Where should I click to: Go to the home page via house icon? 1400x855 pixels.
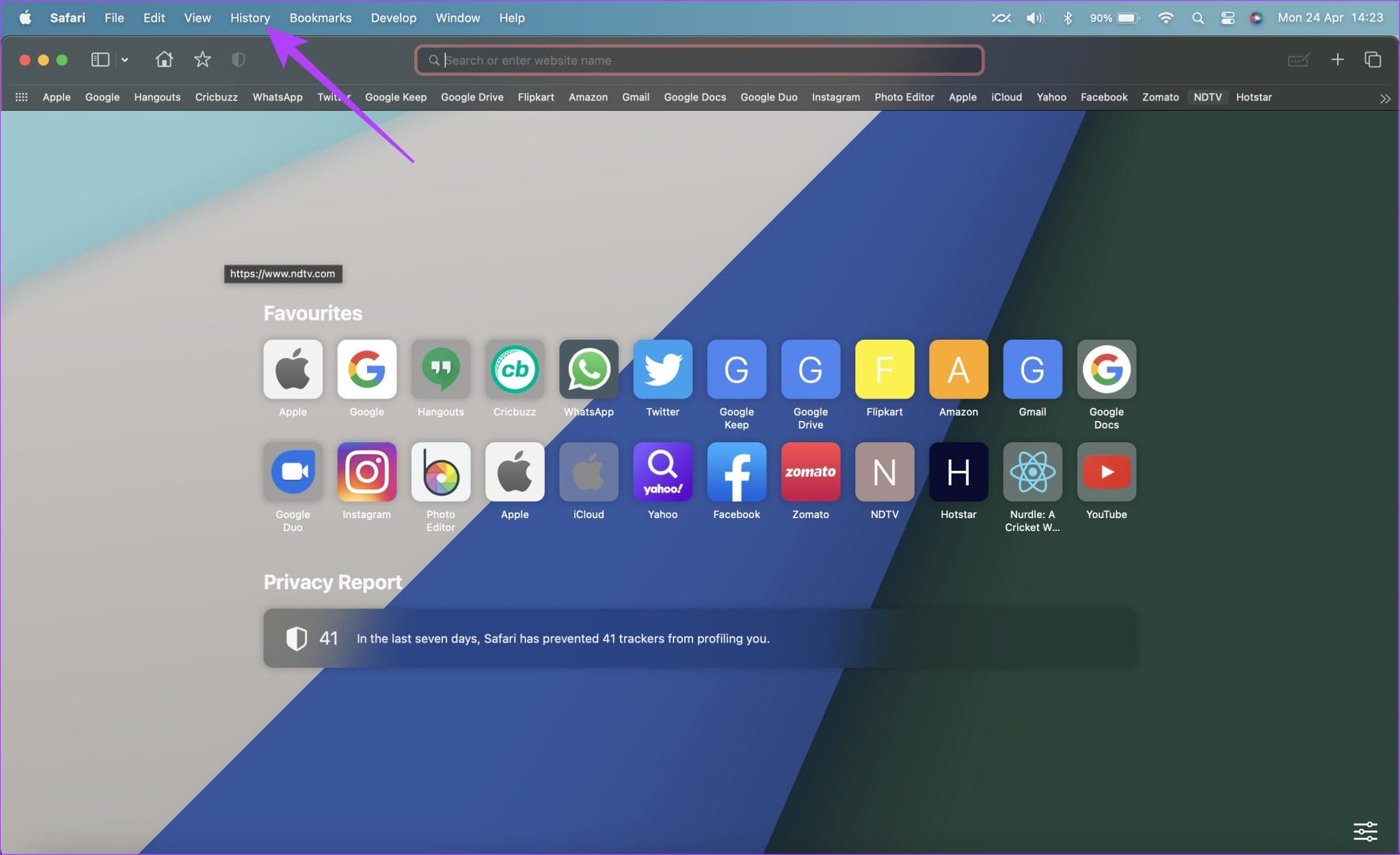click(164, 59)
